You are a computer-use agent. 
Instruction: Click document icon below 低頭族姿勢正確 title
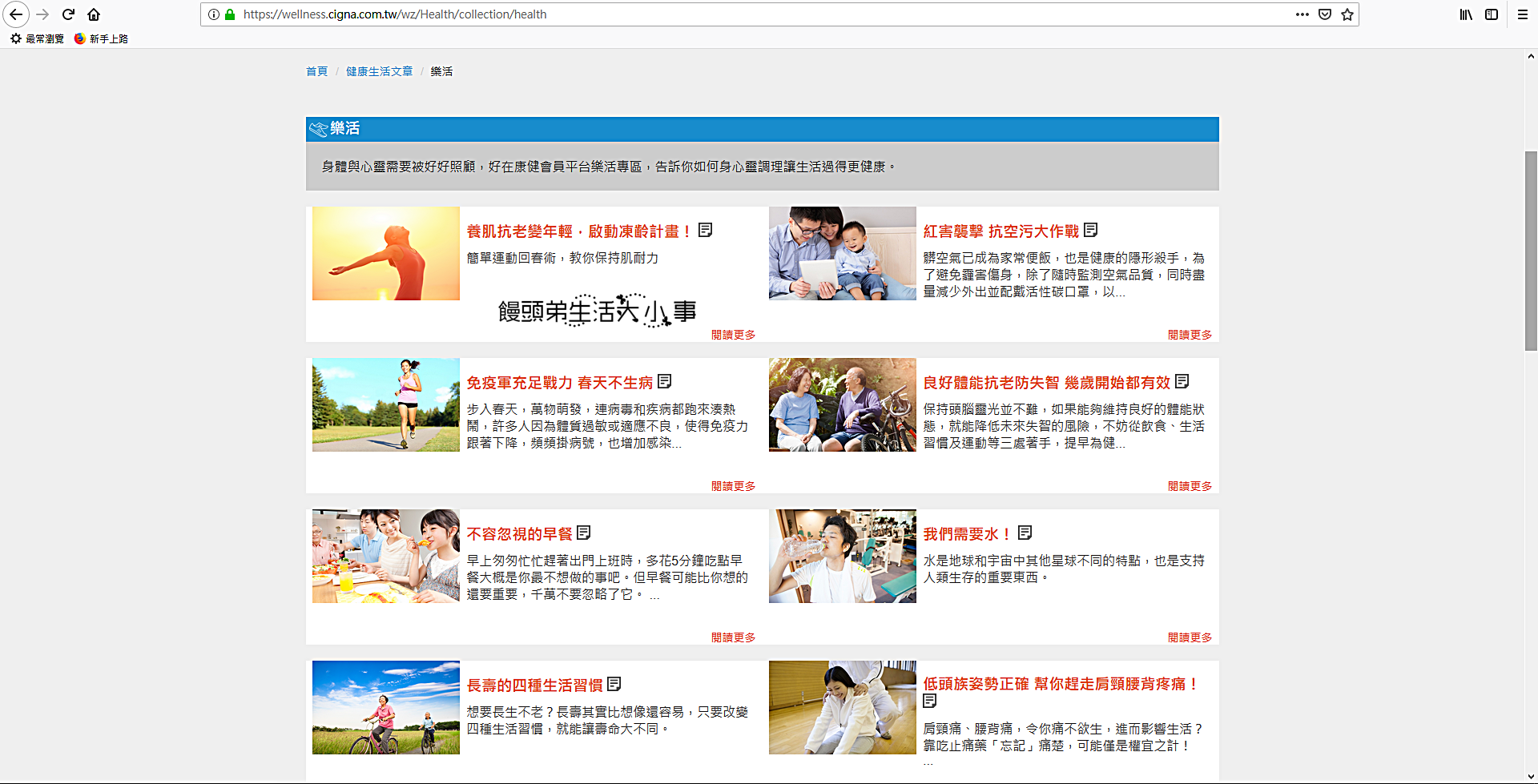point(930,702)
